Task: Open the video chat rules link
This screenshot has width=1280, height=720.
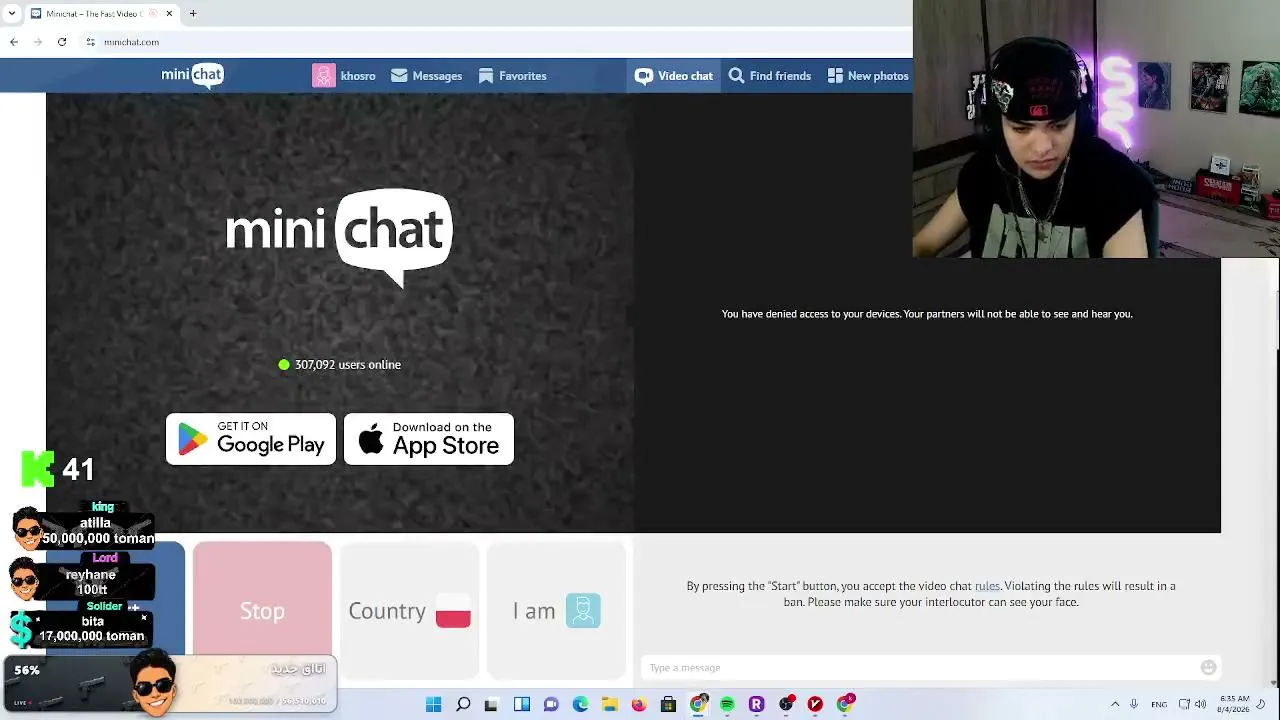Action: pos(987,586)
